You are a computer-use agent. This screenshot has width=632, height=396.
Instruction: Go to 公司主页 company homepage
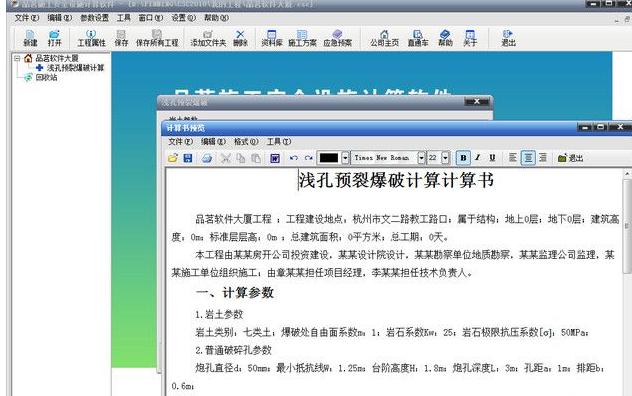(385, 38)
